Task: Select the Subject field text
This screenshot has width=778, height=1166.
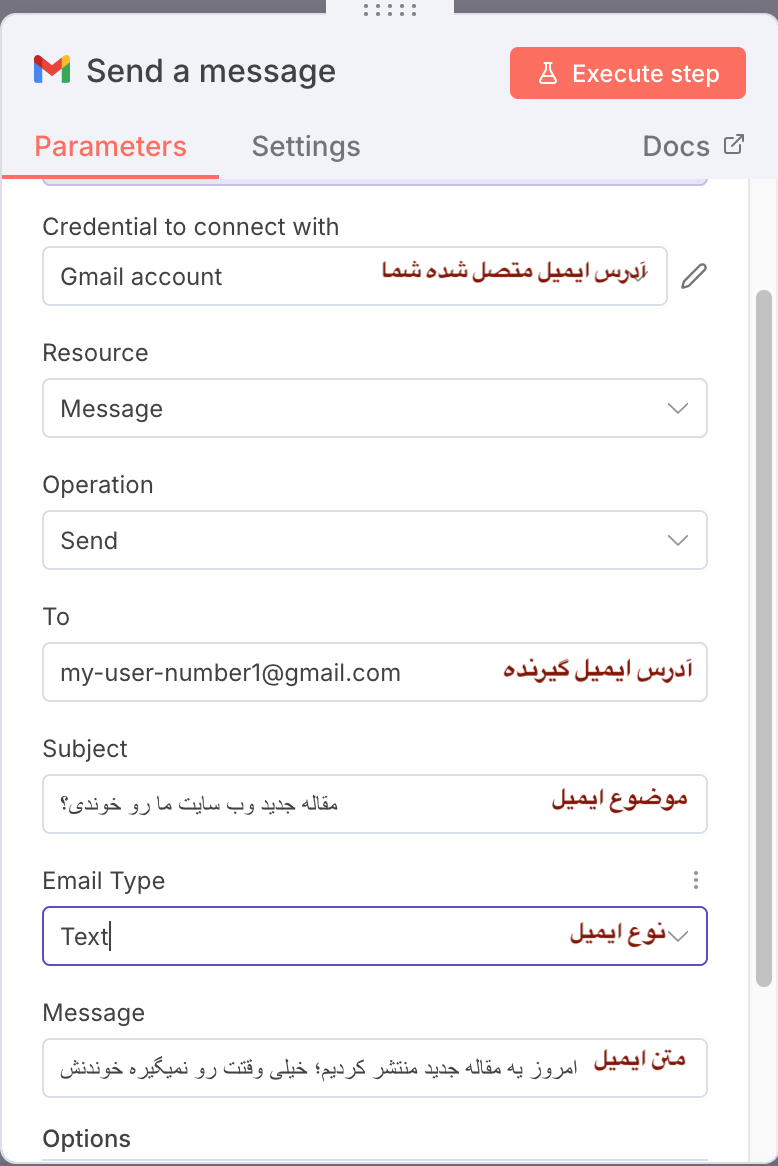Action: click(300, 804)
